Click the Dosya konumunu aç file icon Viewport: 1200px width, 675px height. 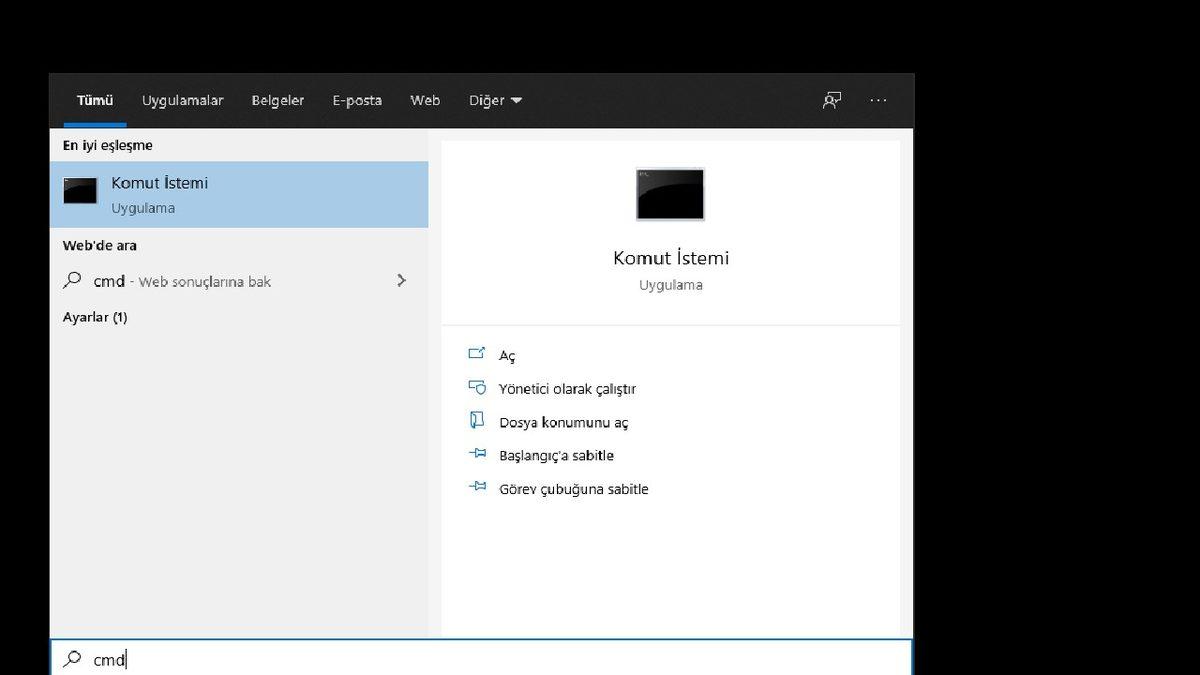tap(477, 421)
